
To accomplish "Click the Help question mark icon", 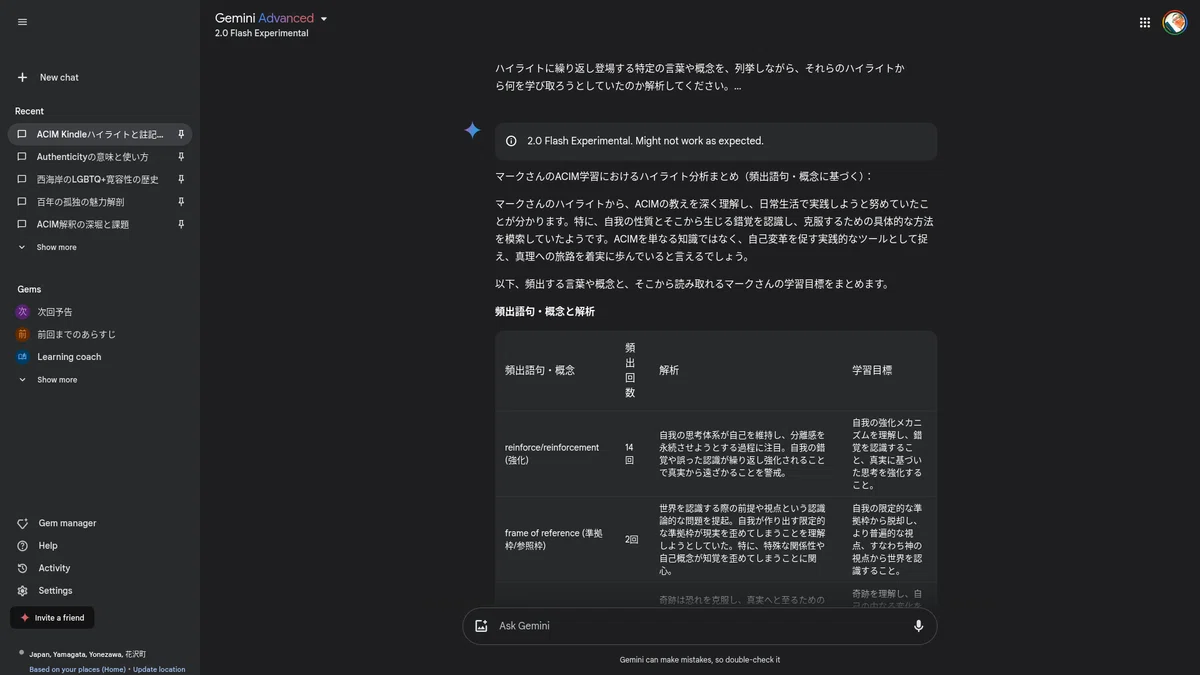I will 22,546.
